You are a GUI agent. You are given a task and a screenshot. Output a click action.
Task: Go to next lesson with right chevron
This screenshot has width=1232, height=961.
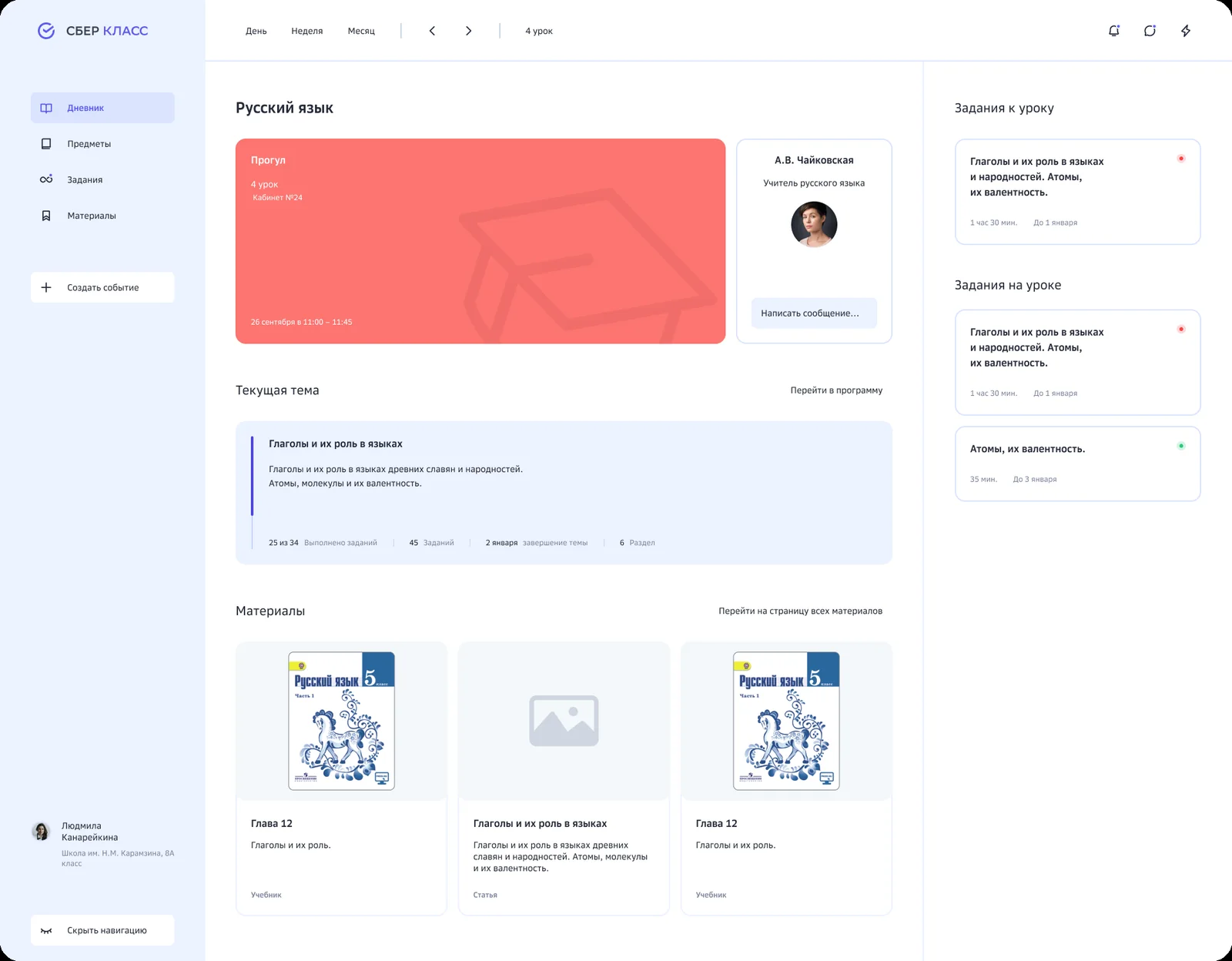point(468,31)
